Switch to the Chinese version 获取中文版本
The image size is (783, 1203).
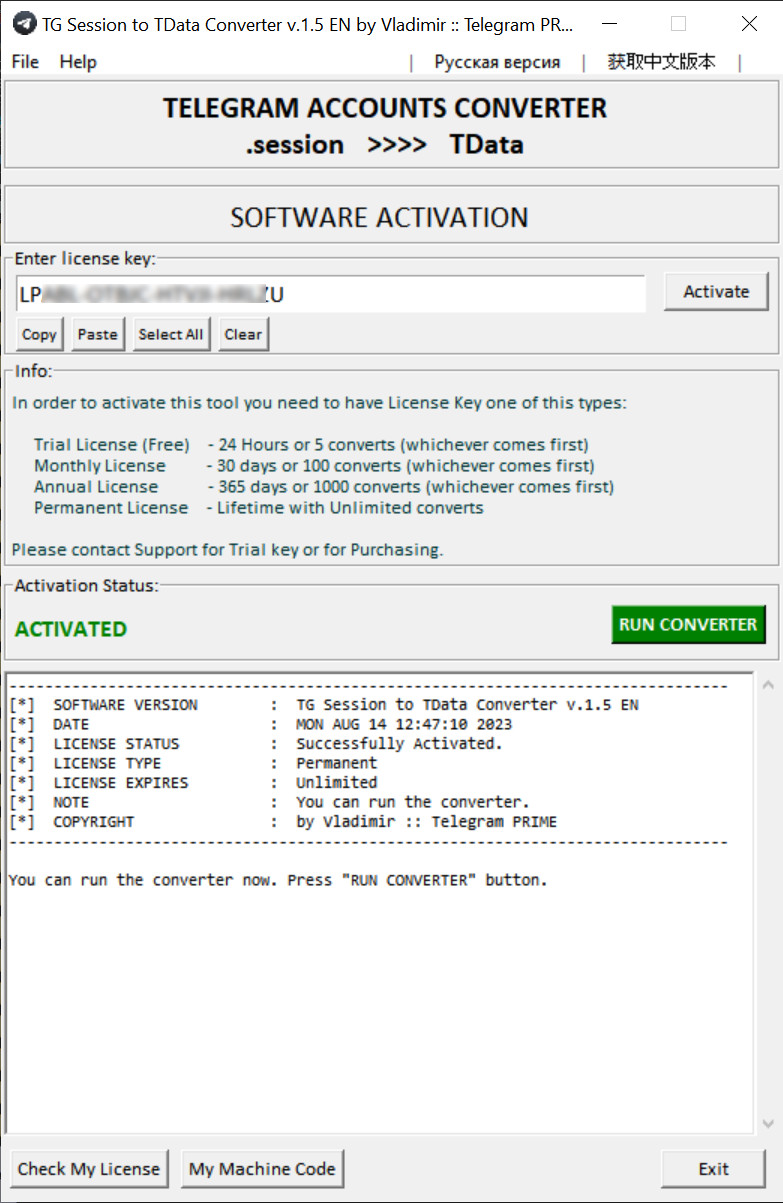pos(661,62)
